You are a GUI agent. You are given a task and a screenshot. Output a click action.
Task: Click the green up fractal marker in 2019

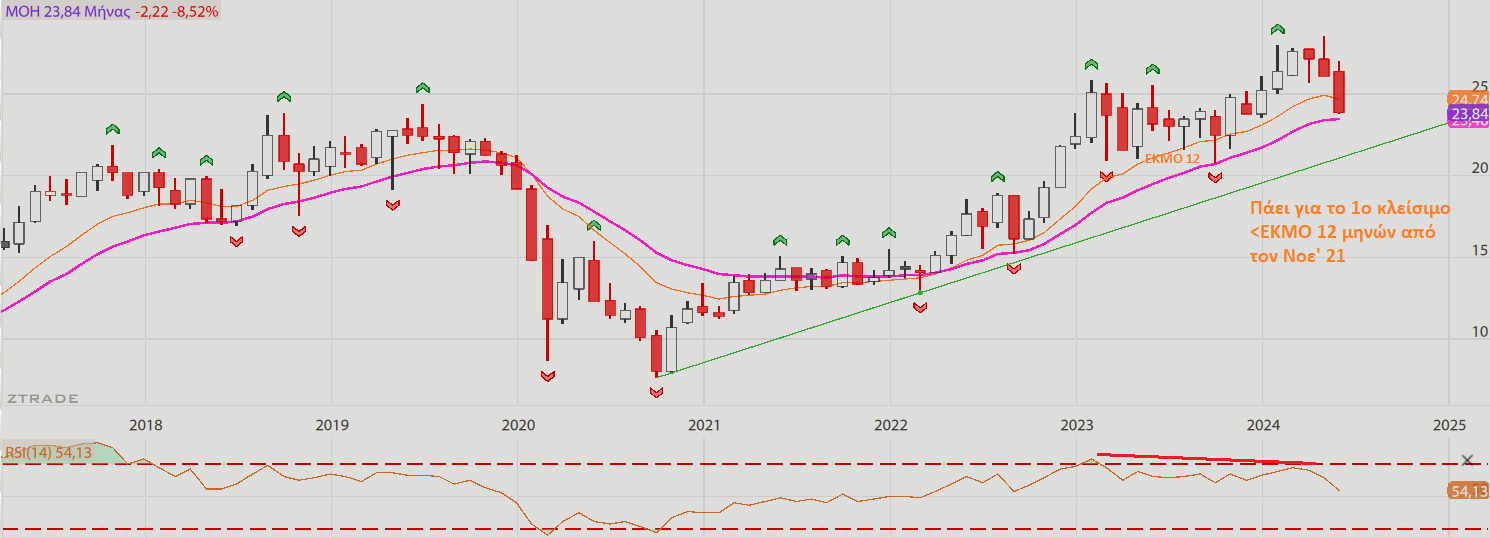coord(423,89)
